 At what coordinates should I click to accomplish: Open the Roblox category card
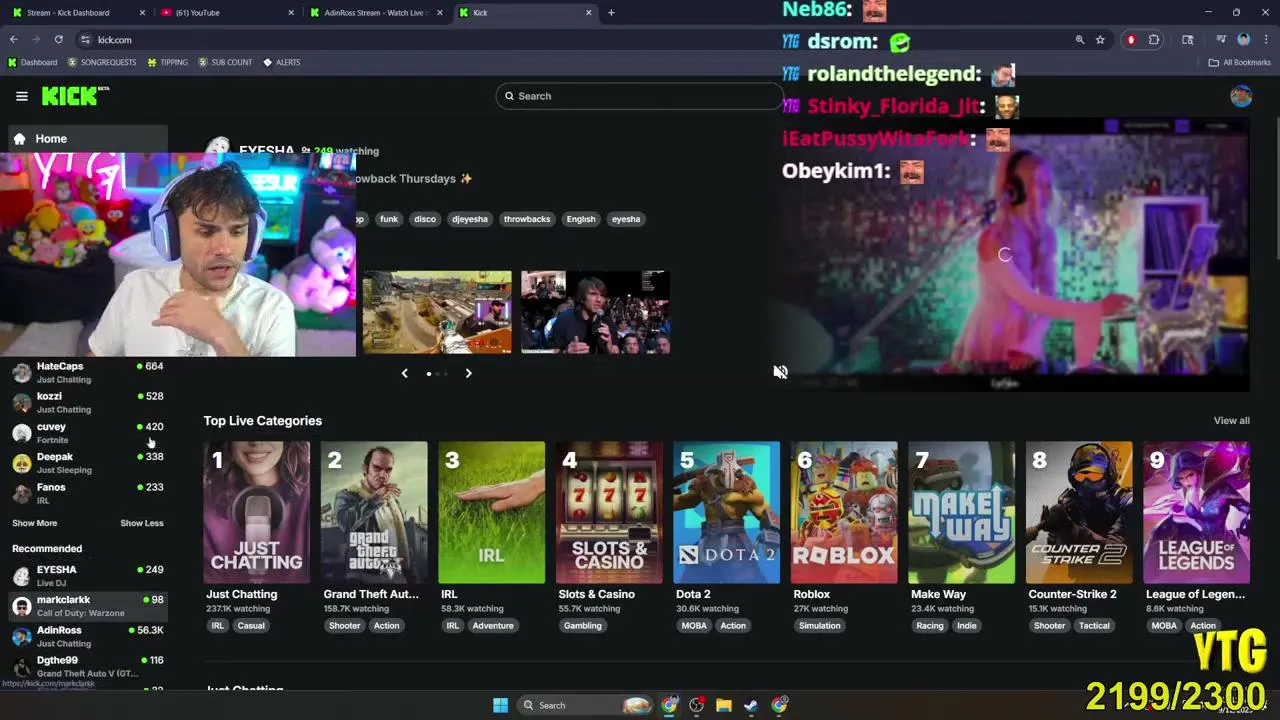pos(844,512)
